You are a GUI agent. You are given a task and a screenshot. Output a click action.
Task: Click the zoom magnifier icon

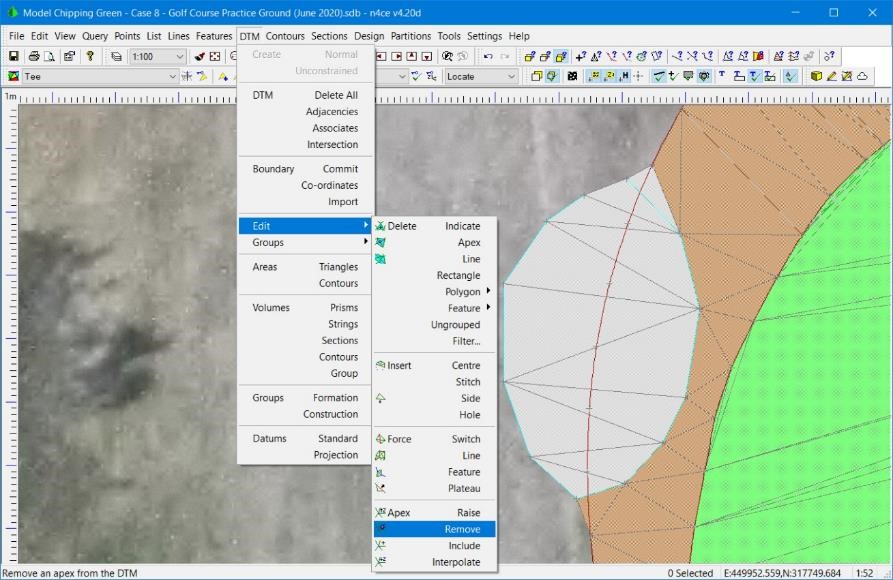(x=448, y=56)
